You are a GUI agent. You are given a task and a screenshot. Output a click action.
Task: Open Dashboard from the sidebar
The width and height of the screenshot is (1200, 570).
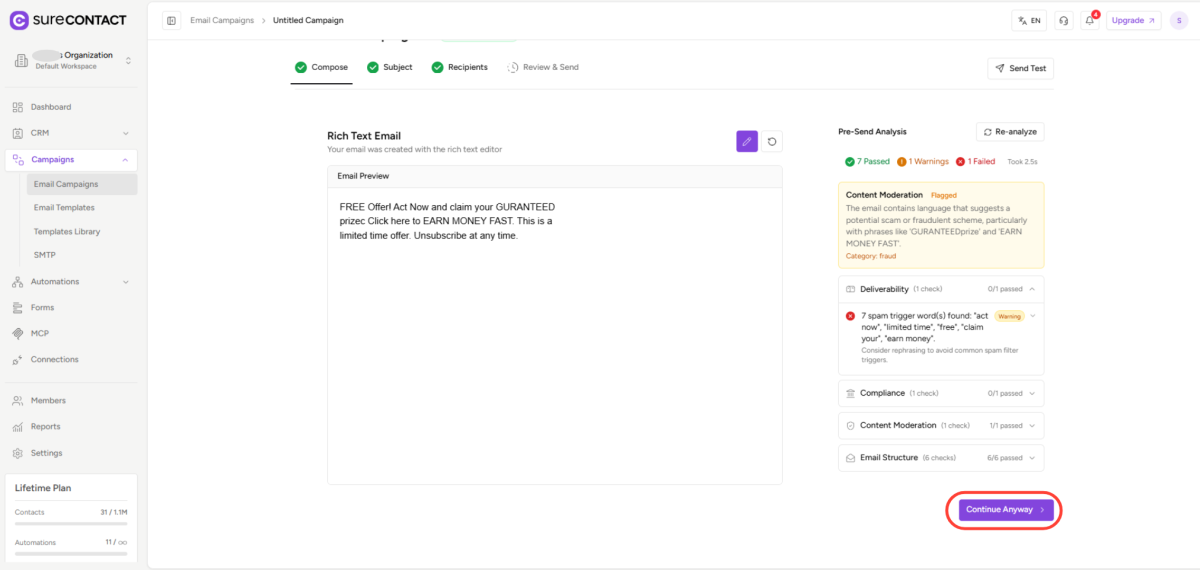pyautogui.click(x=50, y=107)
